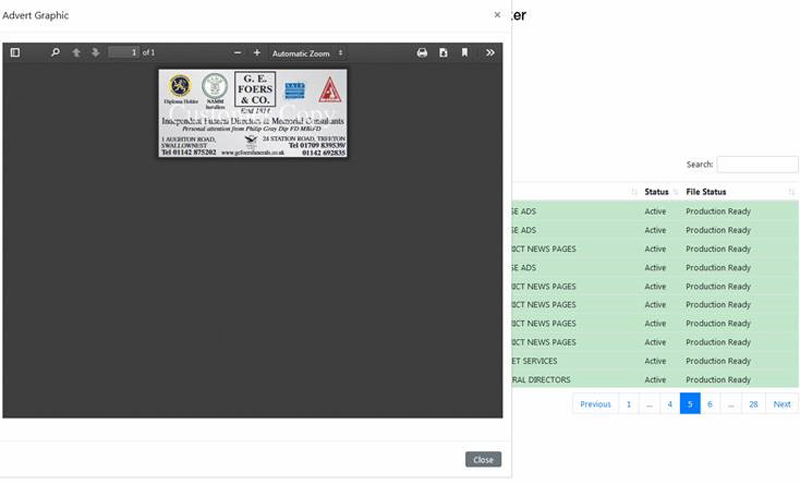Sort by the Status column
800x484 pixels.
661,192
